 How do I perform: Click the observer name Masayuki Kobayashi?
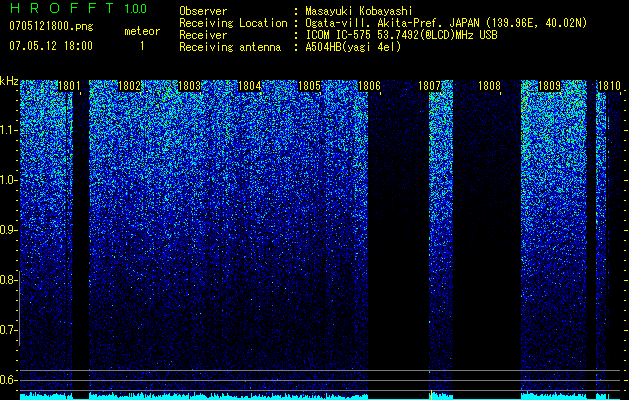359,11
